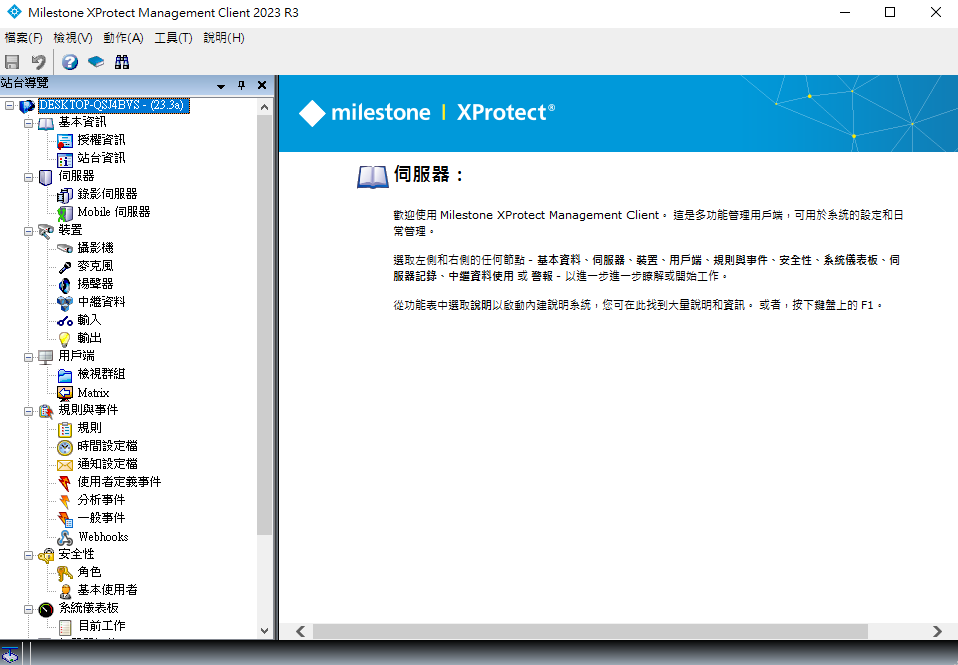Select the DESKTOP-QSJ4BVS server label

coord(114,105)
